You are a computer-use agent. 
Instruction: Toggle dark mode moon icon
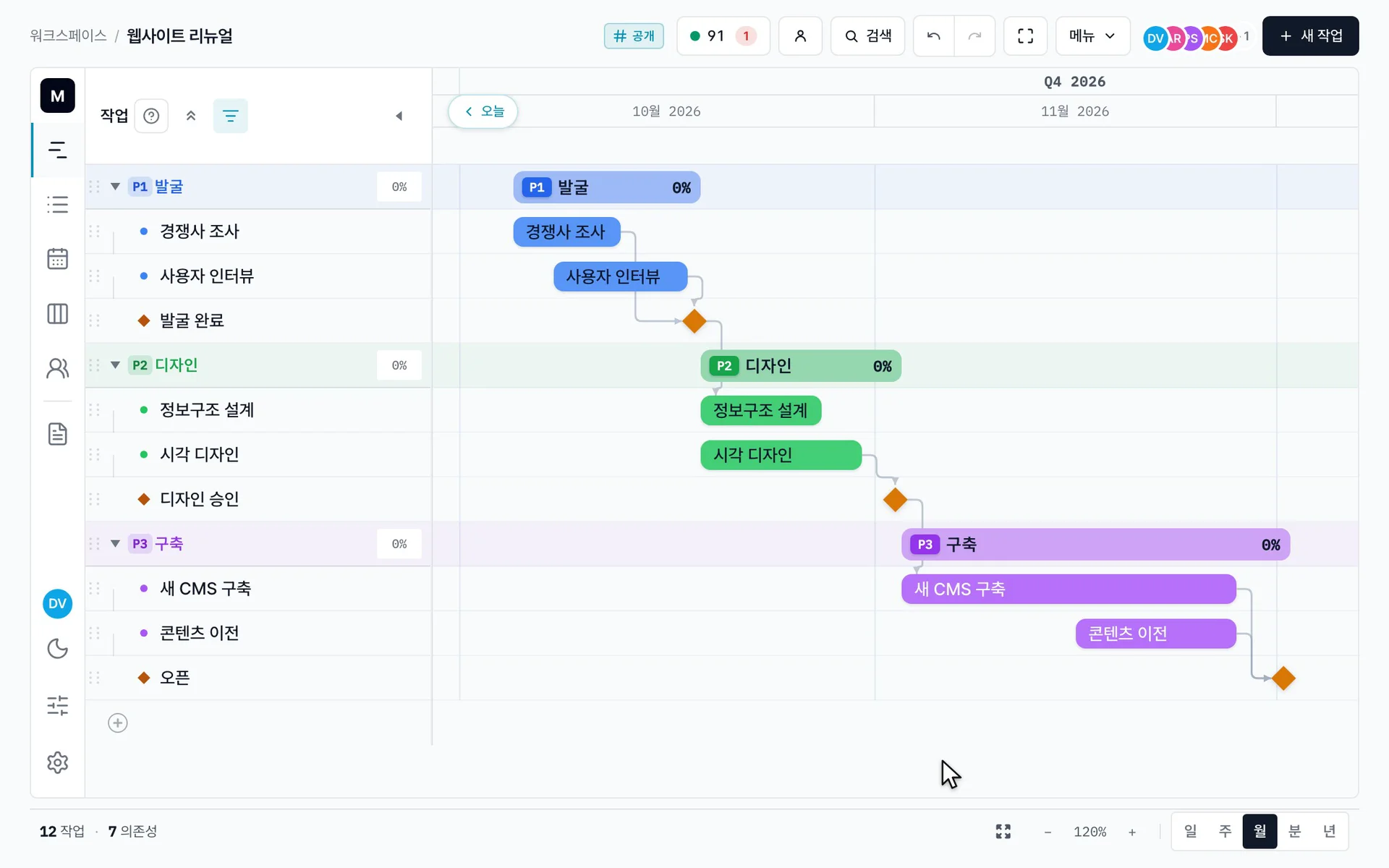[x=57, y=648]
